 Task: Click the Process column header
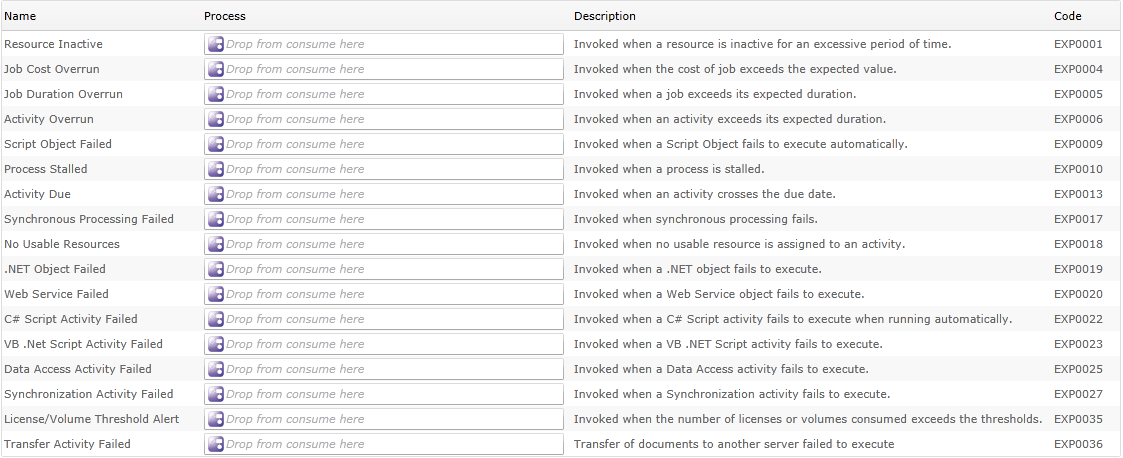(225, 16)
